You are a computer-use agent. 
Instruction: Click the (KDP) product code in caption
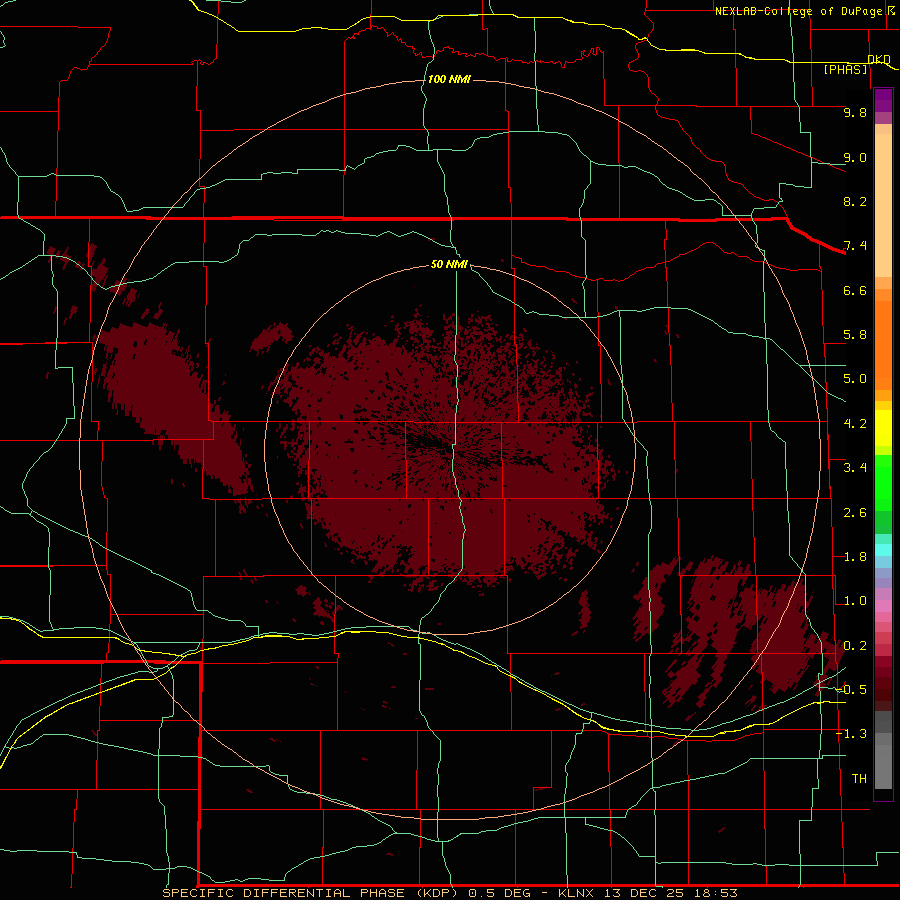[437, 893]
